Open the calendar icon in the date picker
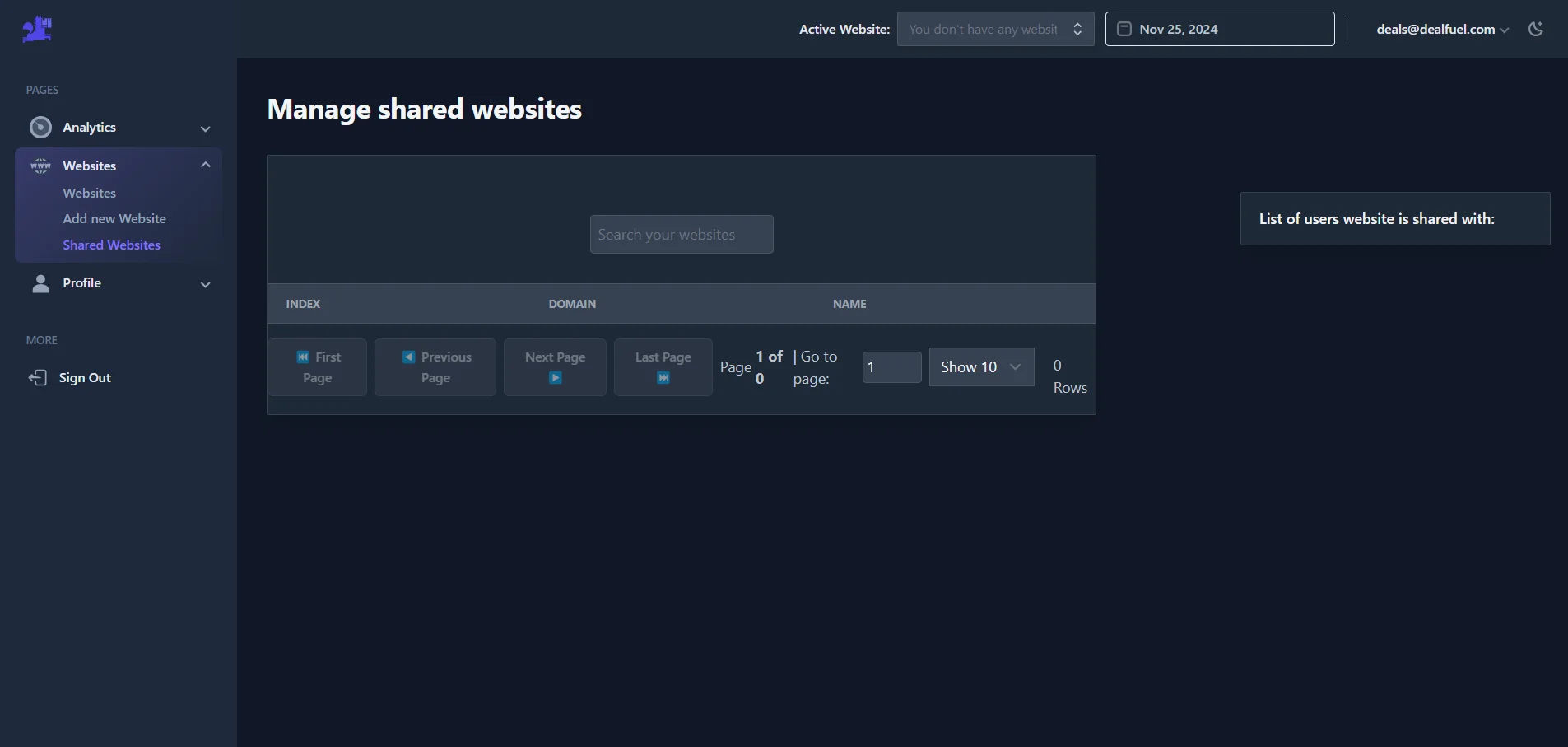This screenshot has height=747, width=1568. 1123,29
